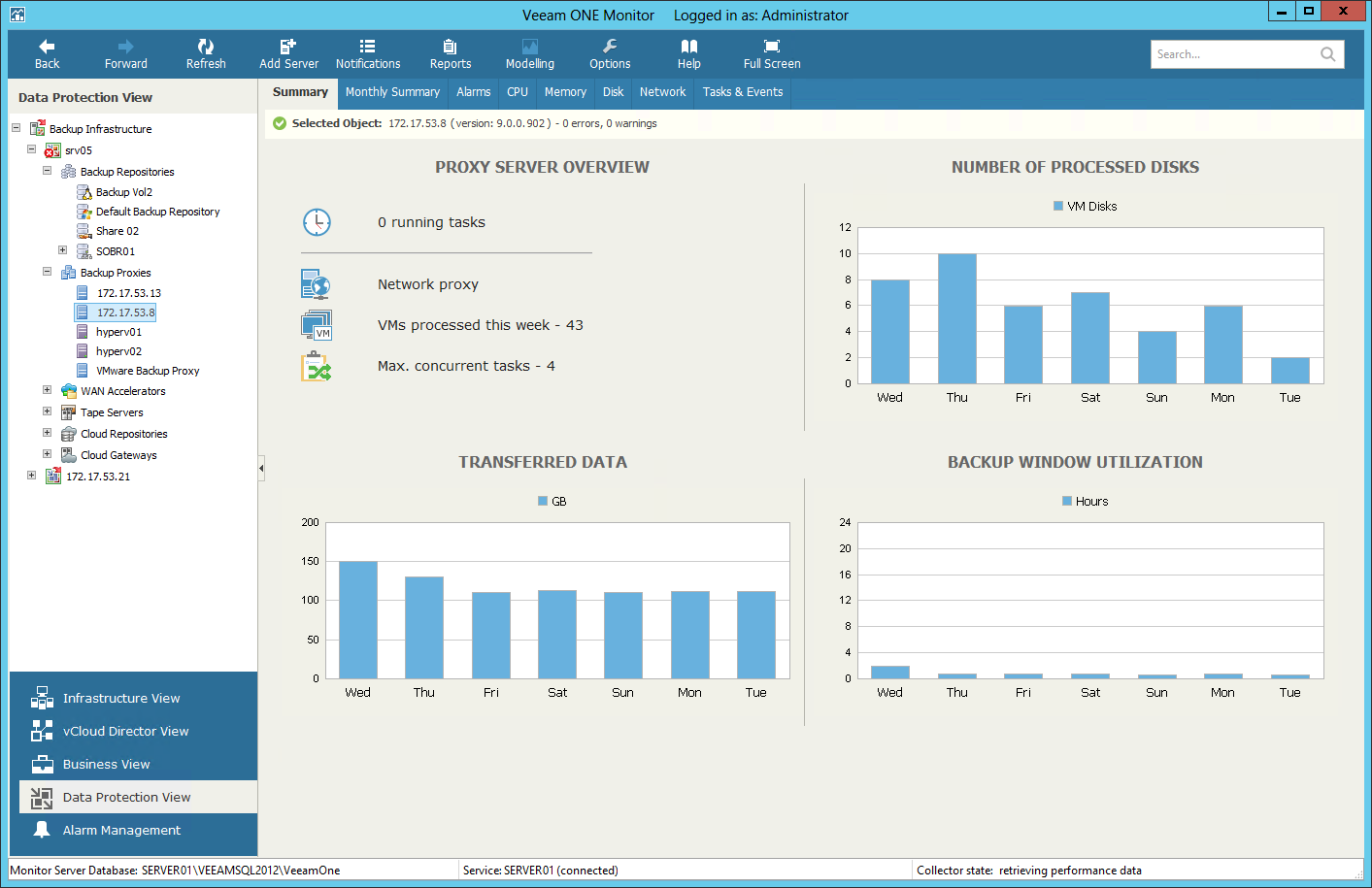Click the Cloud Gateways icon
This screenshot has width=1372, height=888.
click(x=68, y=455)
